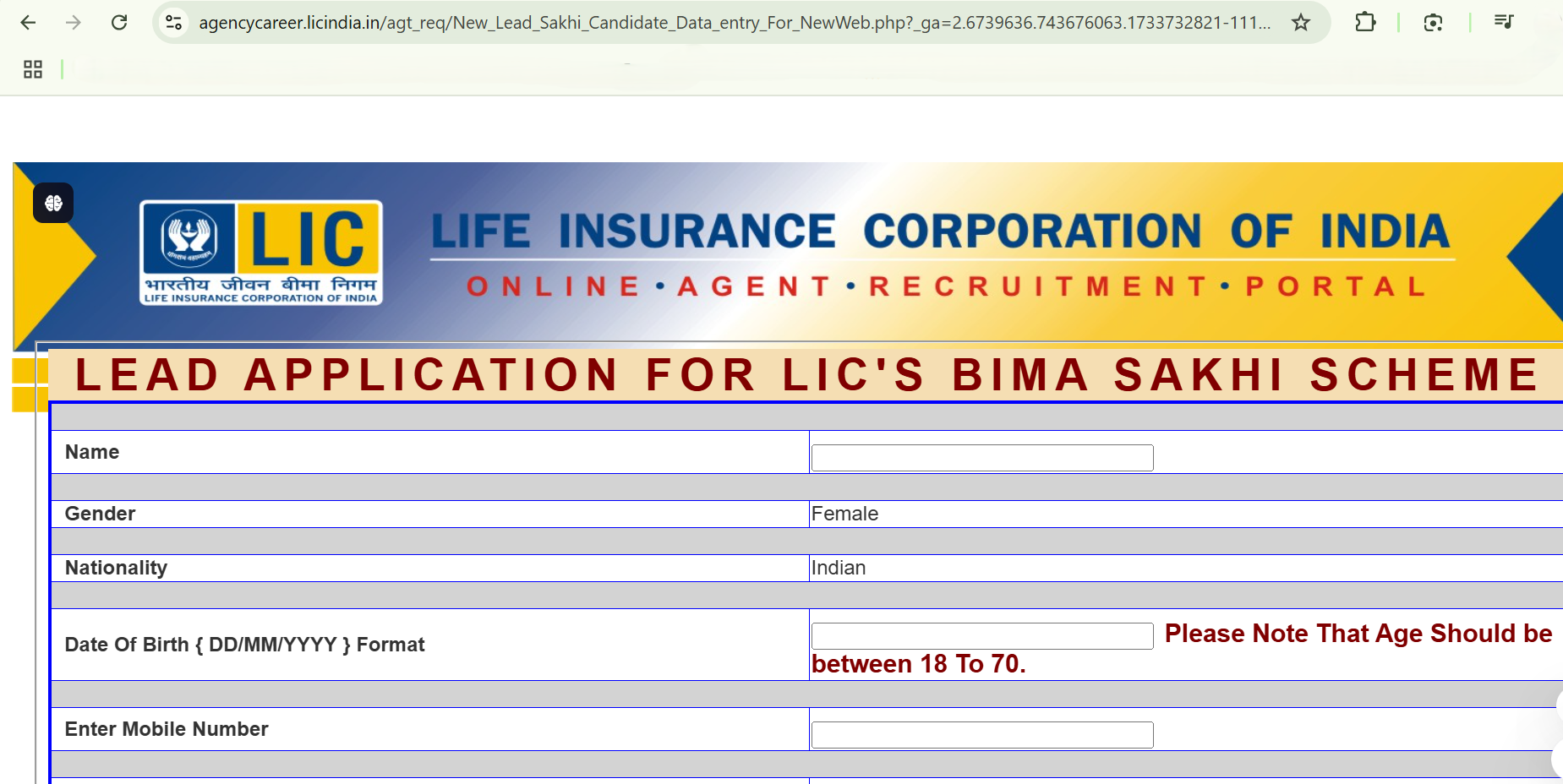Click the Enter Mobile Number field
1563x784 pixels.
point(981,734)
